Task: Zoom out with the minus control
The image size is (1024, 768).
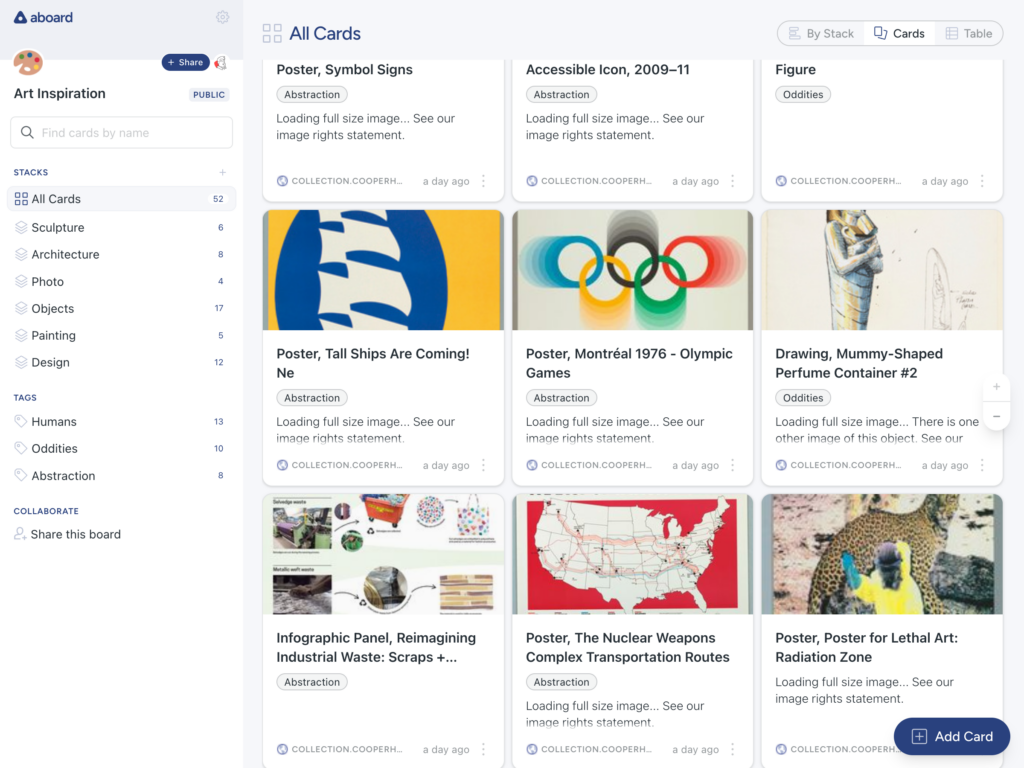Action: coord(997,416)
